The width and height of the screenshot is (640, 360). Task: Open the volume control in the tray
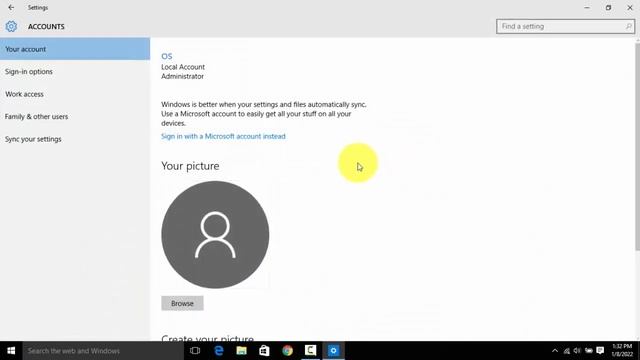(577, 351)
